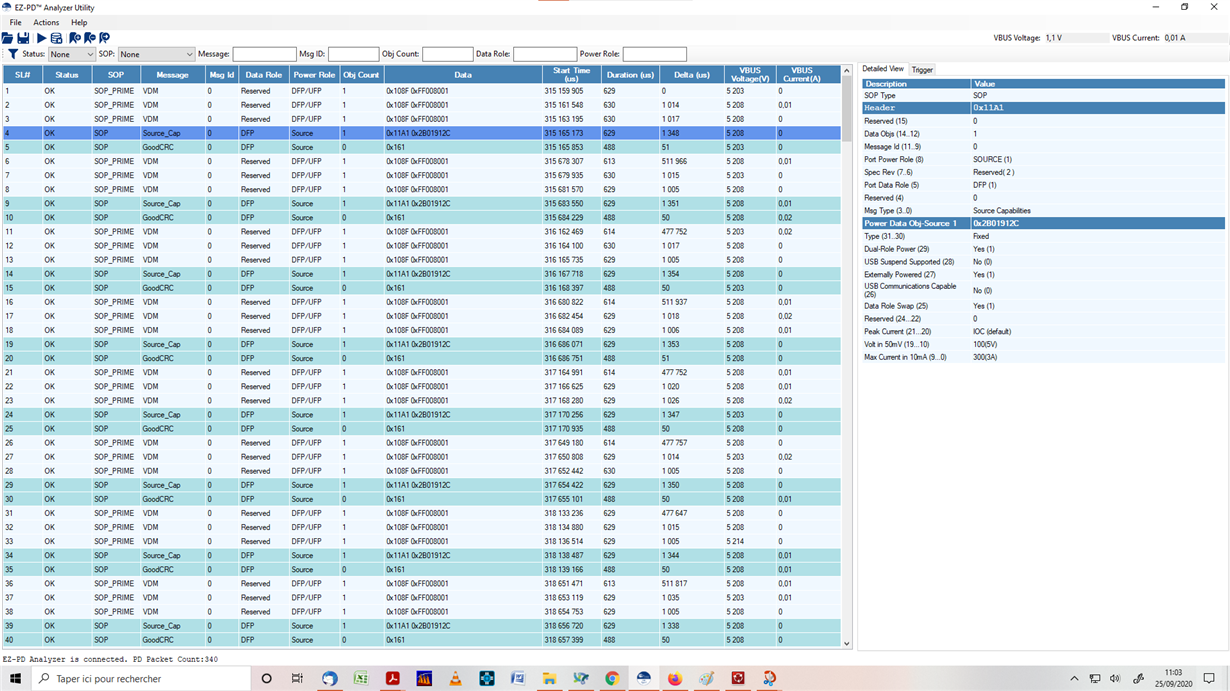Screen dimensions: 1230x691
Task: Click the Obj Count filter field
Action: tap(447, 54)
